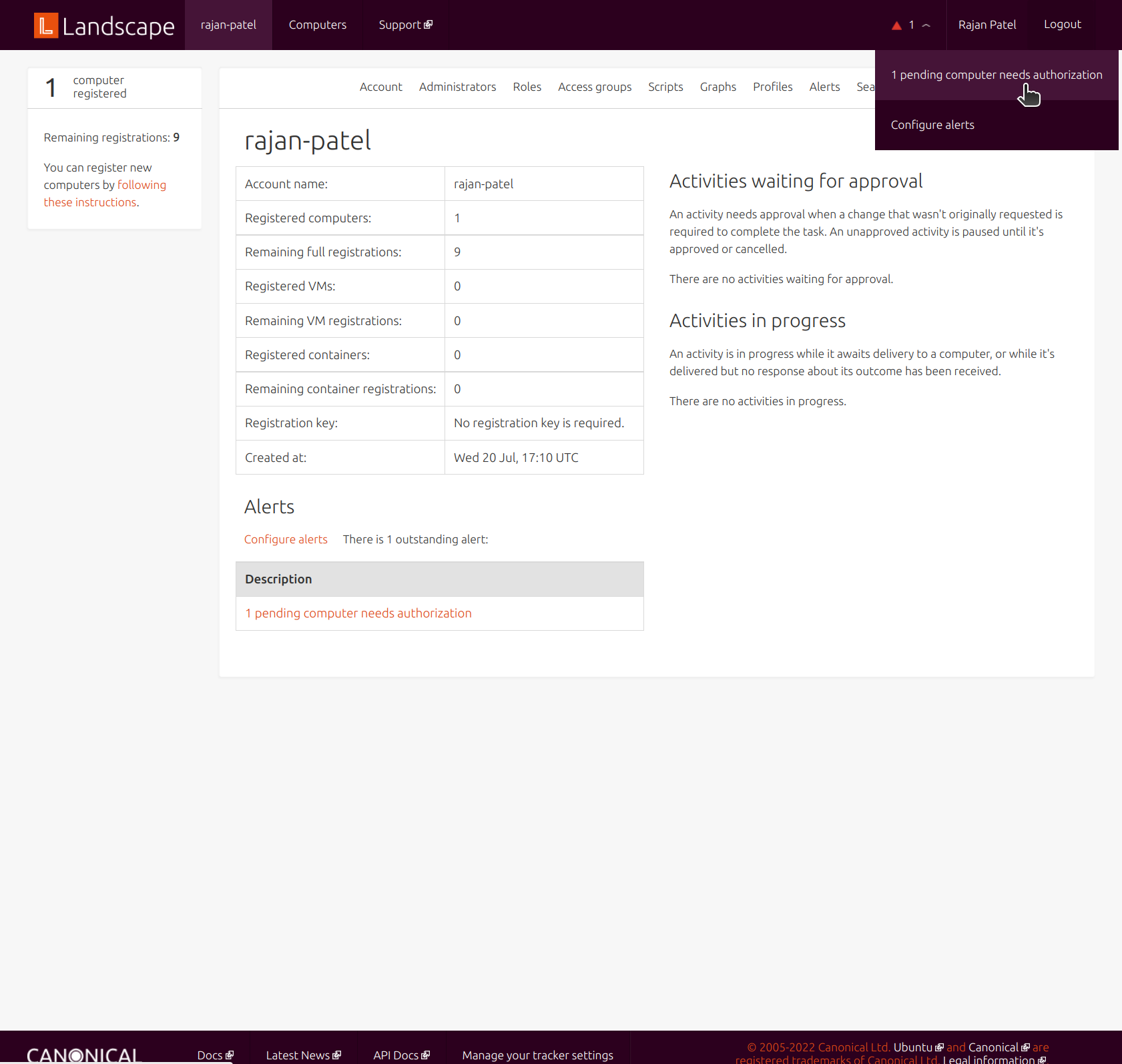Open the Support external link
Viewport: 1122px width, 1064px height.
pos(405,25)
